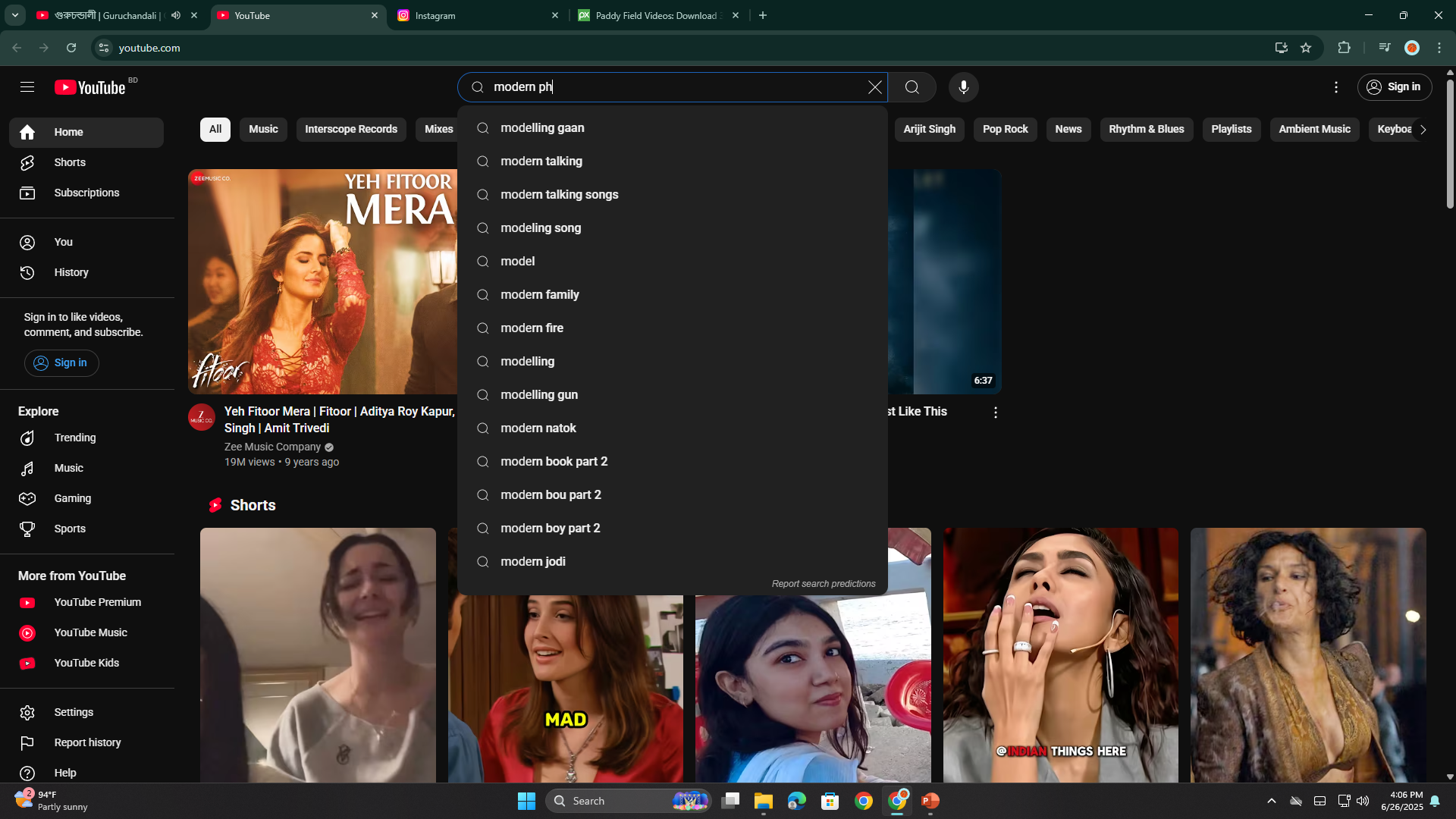Choose suggestion 'modern fire'
The height and width of the screenshot is (819, 1456).
(x=673, y=328)
